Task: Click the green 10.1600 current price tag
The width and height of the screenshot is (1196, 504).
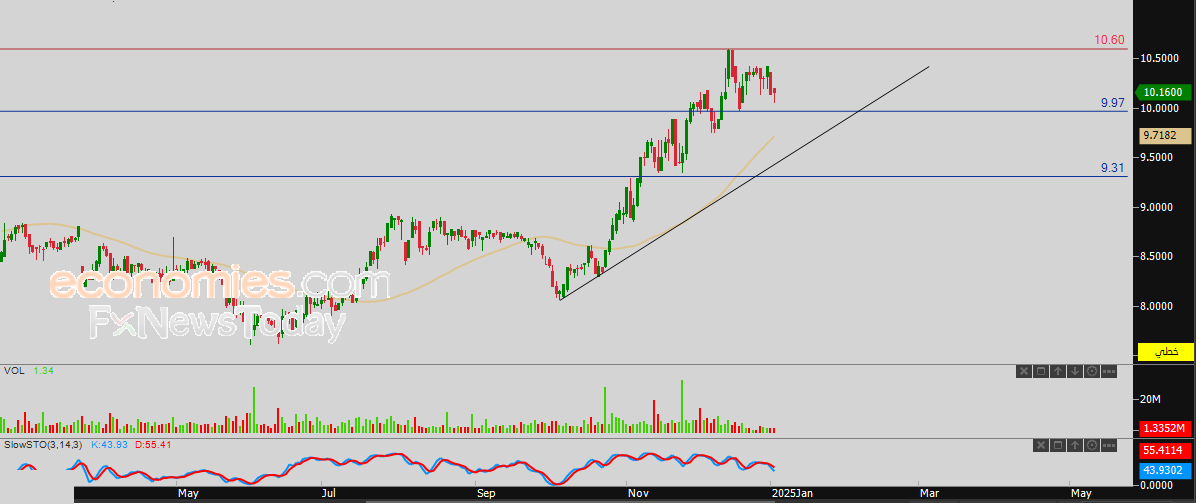Action: 1164,92
